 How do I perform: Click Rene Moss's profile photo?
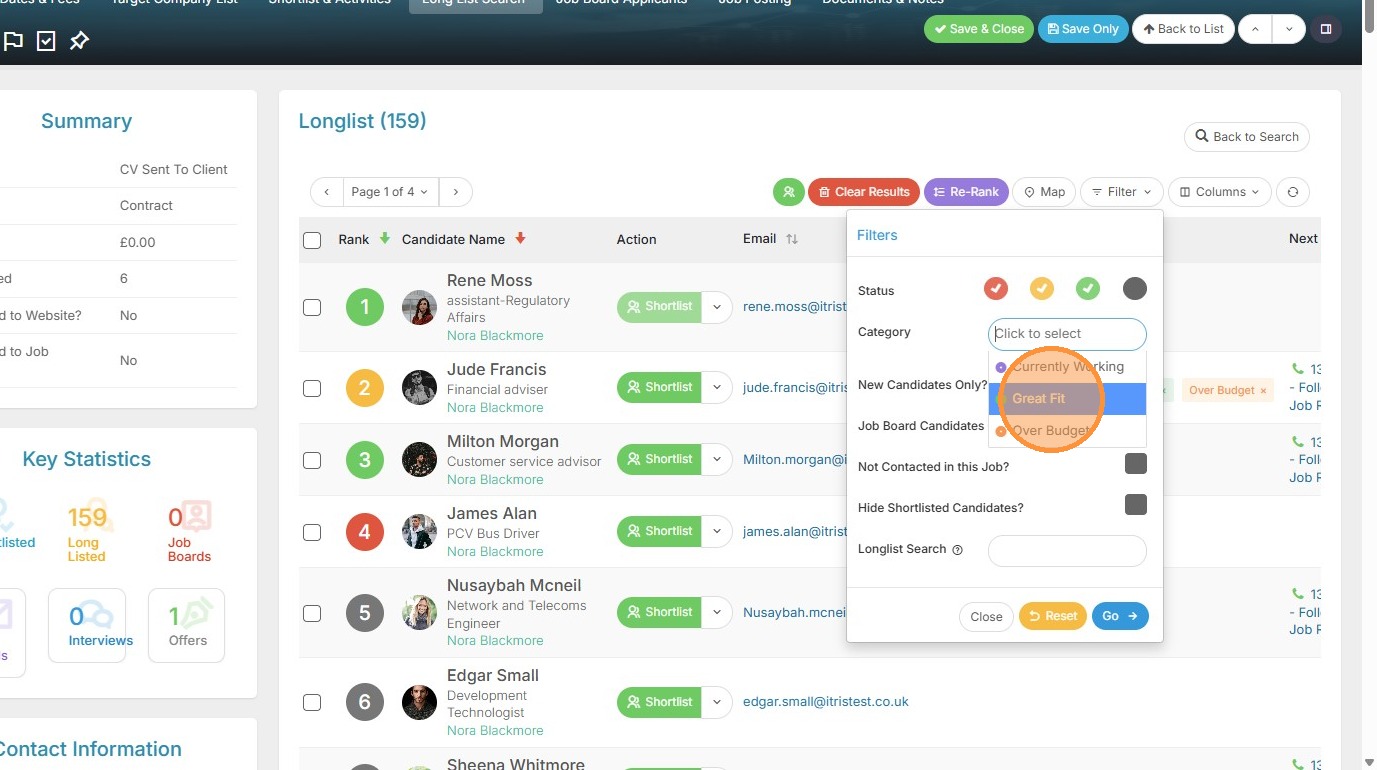coord(420,307)
